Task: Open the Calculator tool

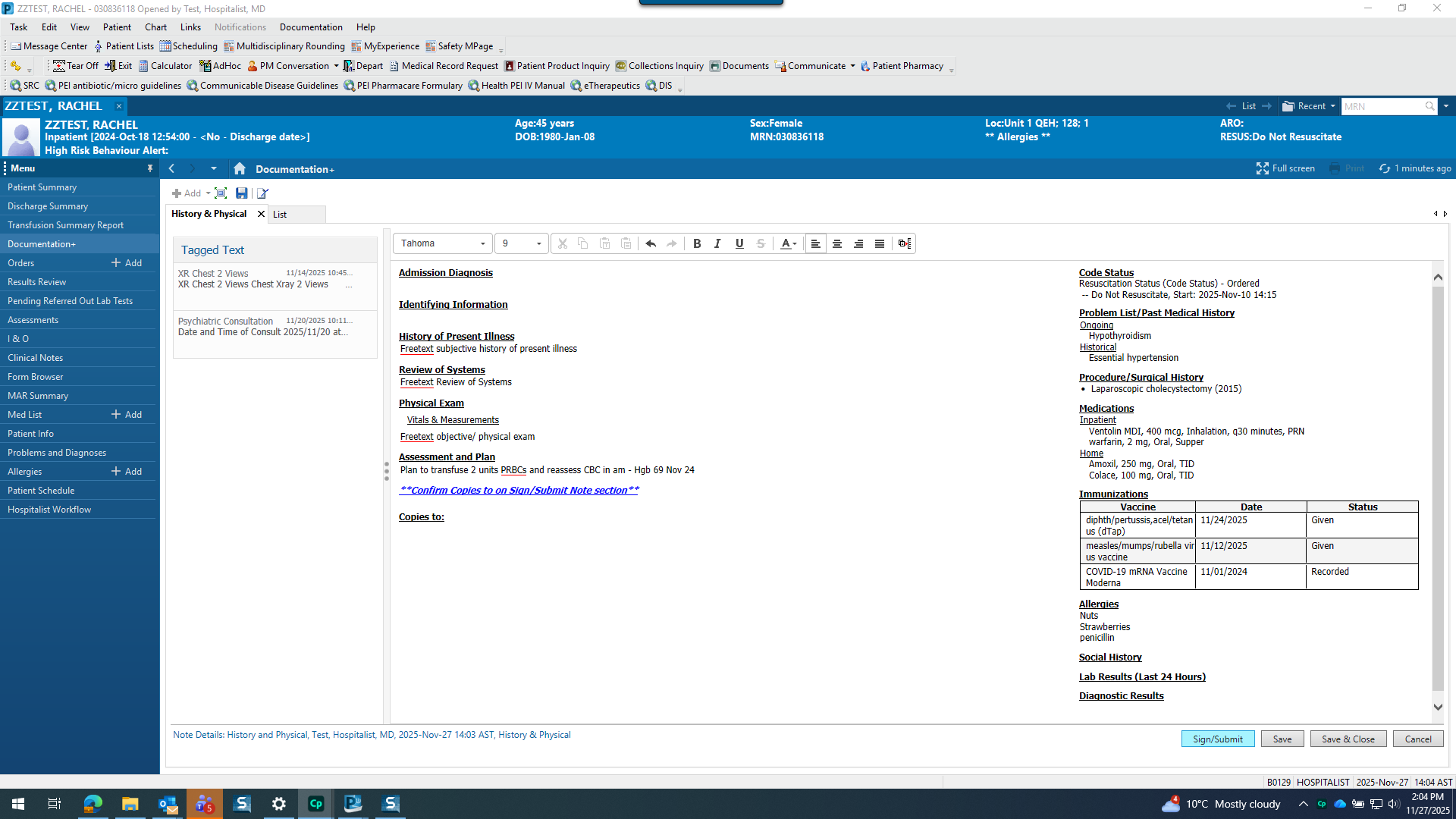Action: 165,66
